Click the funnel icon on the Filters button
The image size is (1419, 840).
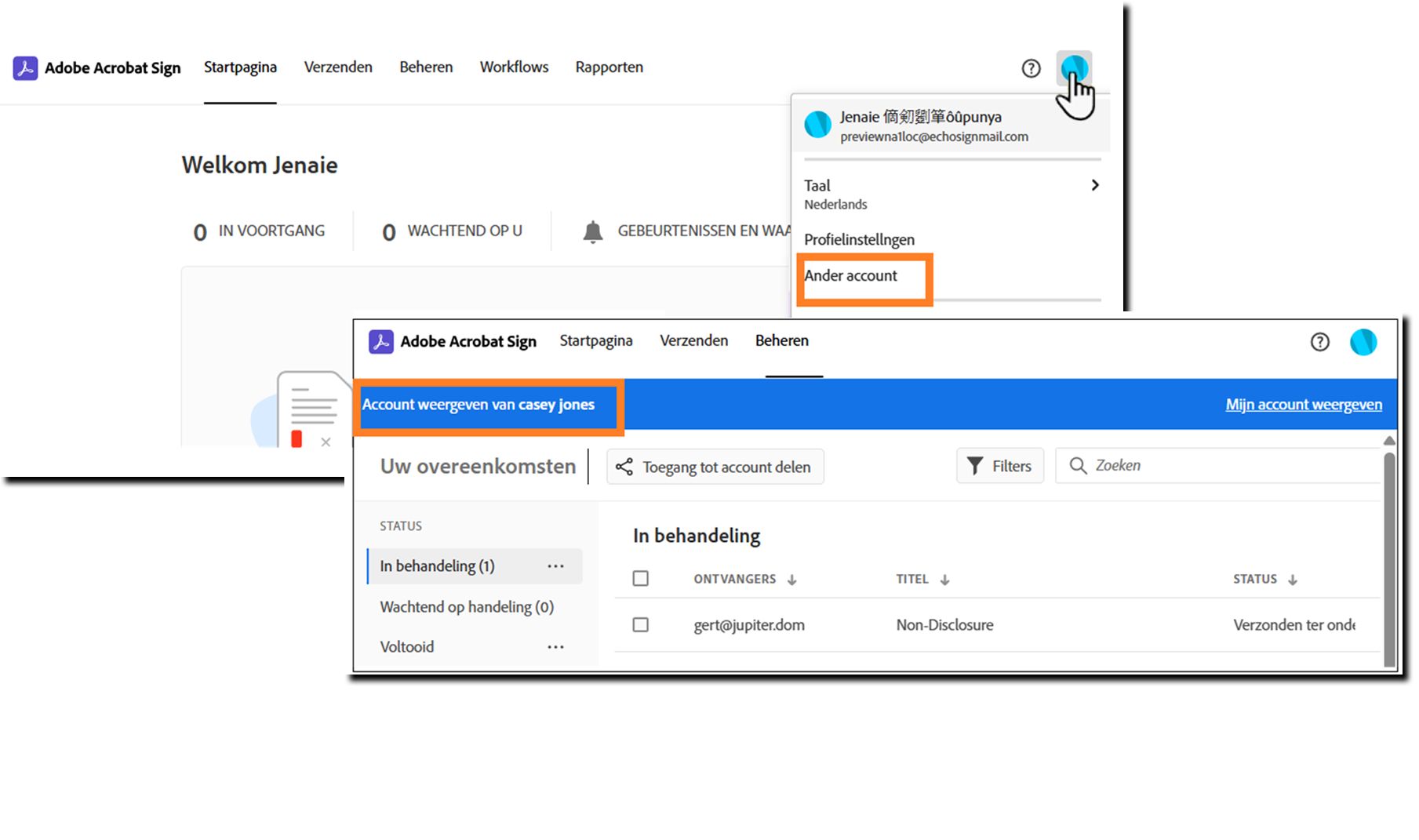(975, 467)
